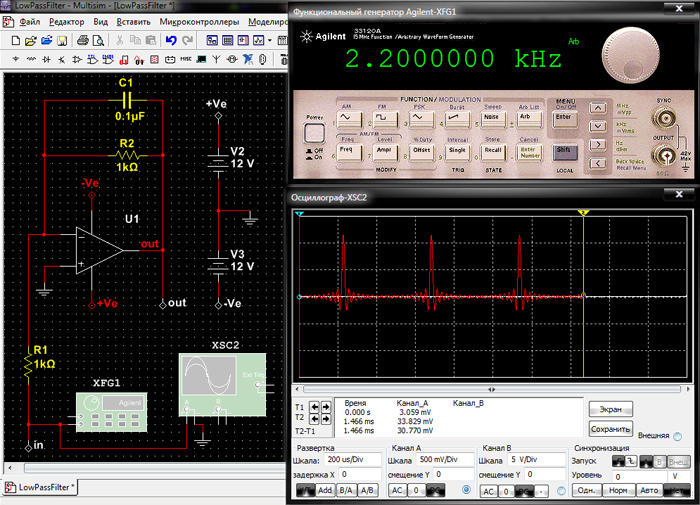
Task: Edit Channel B scale 5 V/Div
Action: pos(537,459)
